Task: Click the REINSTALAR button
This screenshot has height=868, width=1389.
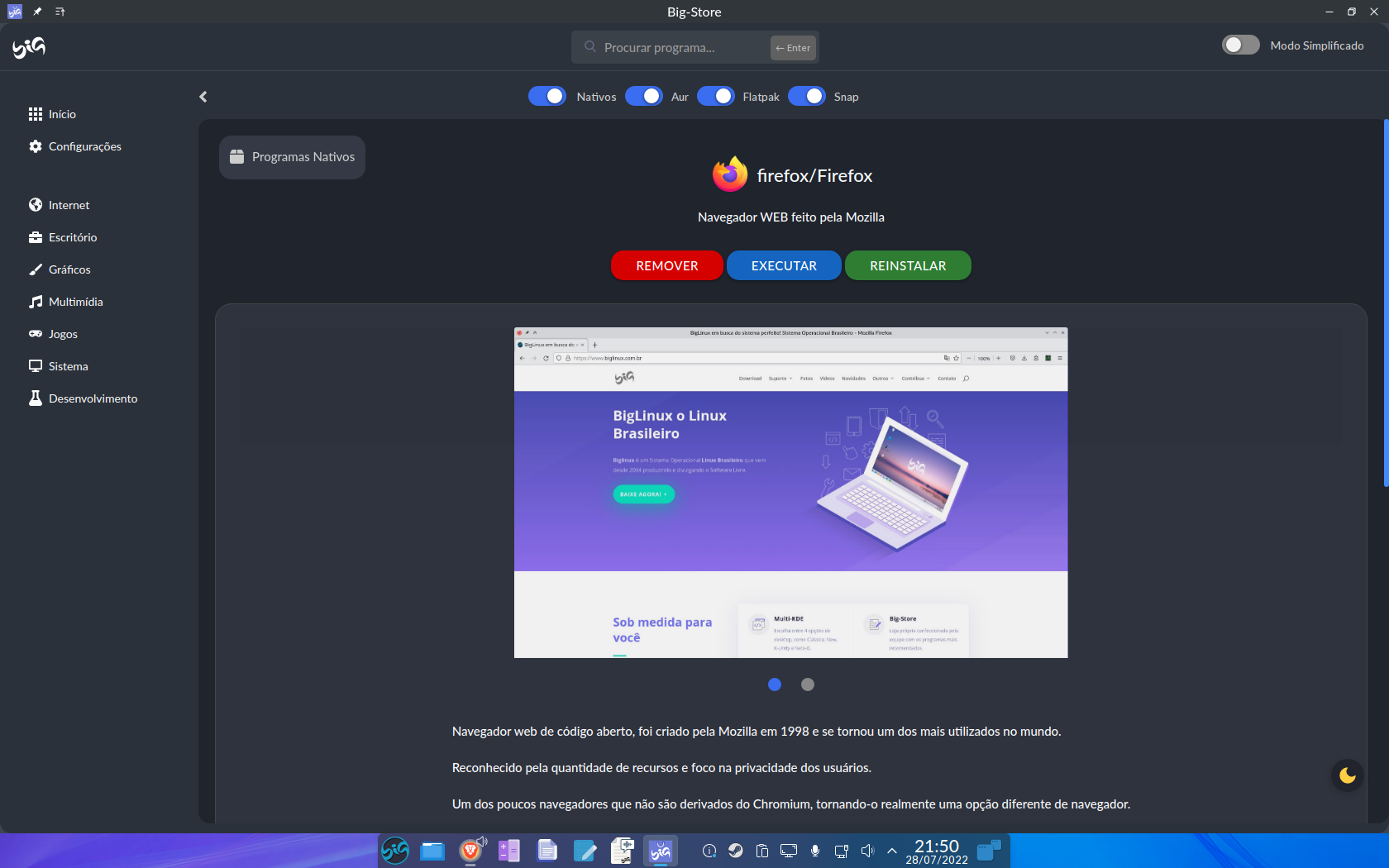Action: pyautogui.click(x=908, y=265)
